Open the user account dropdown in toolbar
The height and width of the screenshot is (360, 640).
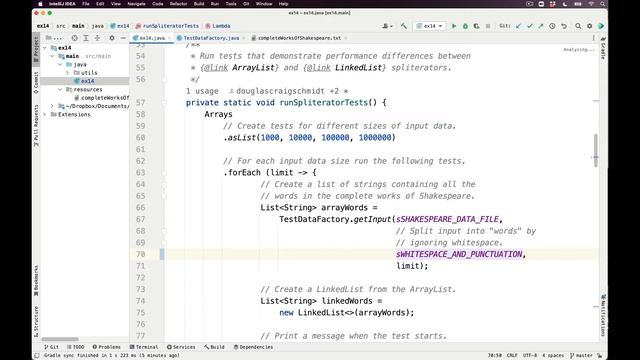[x=387, y=26]
